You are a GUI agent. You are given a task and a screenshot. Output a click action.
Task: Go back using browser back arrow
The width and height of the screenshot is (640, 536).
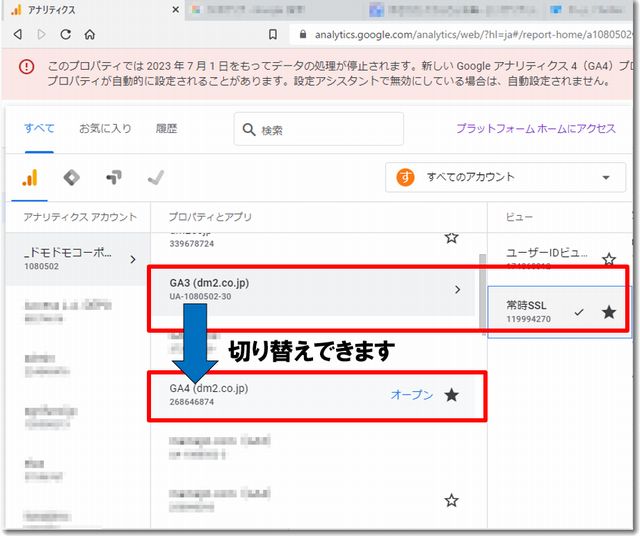[x=18, y=34]
